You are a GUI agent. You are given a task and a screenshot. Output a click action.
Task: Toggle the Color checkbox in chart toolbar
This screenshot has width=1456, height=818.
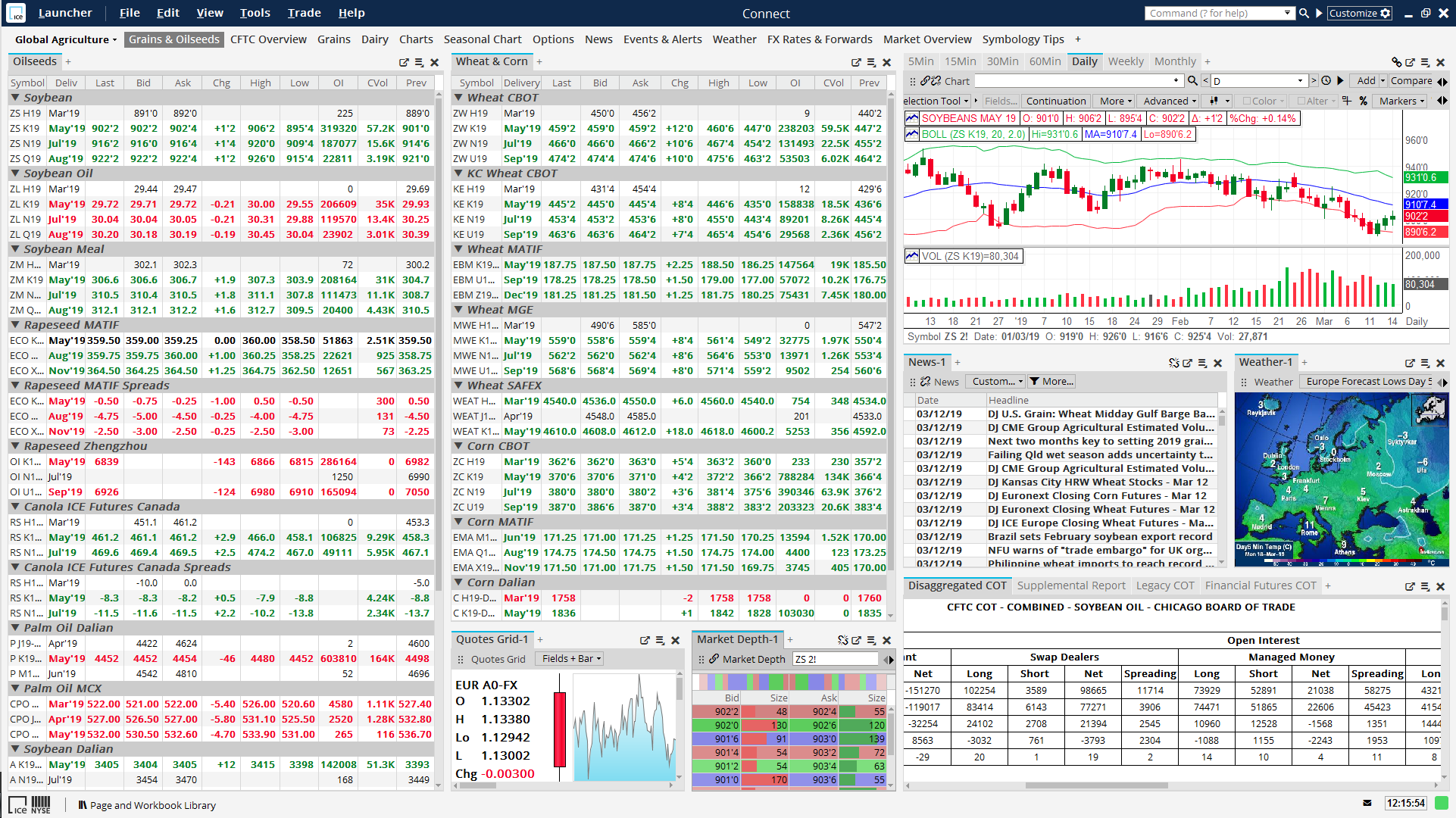(1247, 101)
